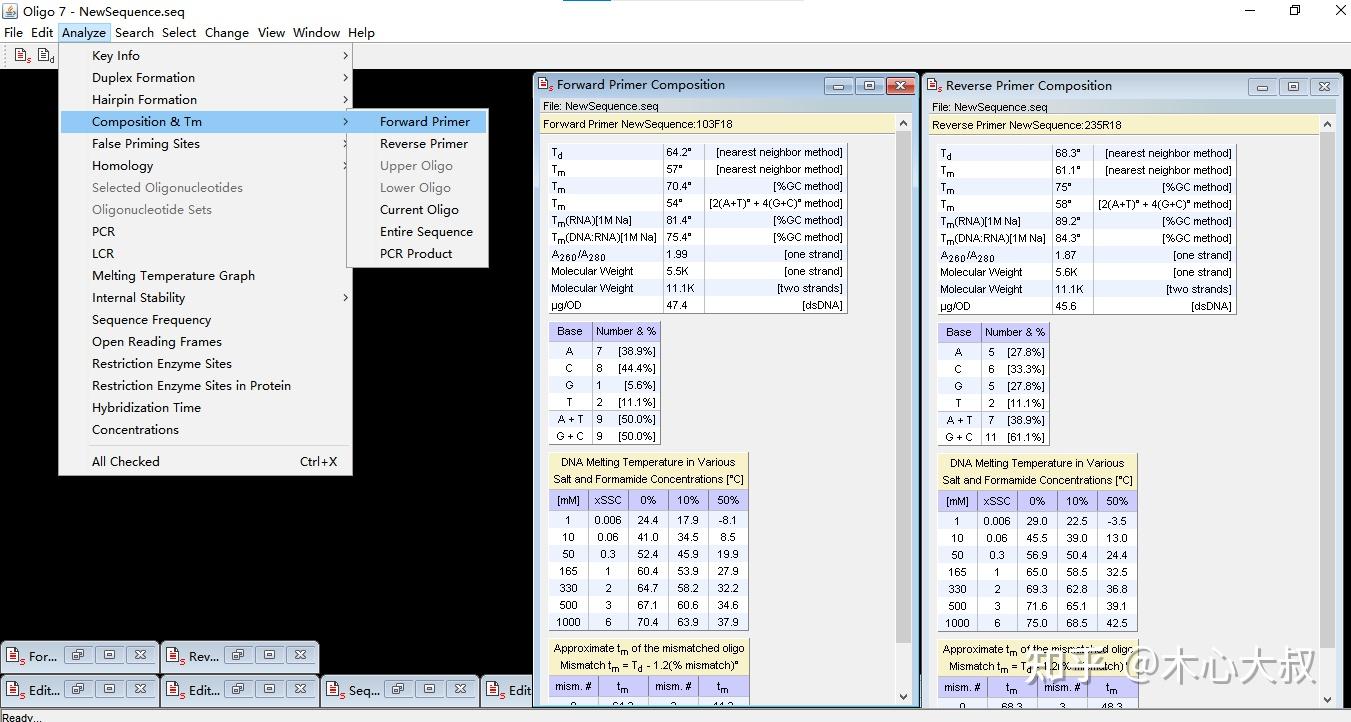Image resolution: width=1351 pixels, height=722 pixels.
Task: Click Forward Primer window's vertical scrollbar thumb
Action: [x=904, y=388]
